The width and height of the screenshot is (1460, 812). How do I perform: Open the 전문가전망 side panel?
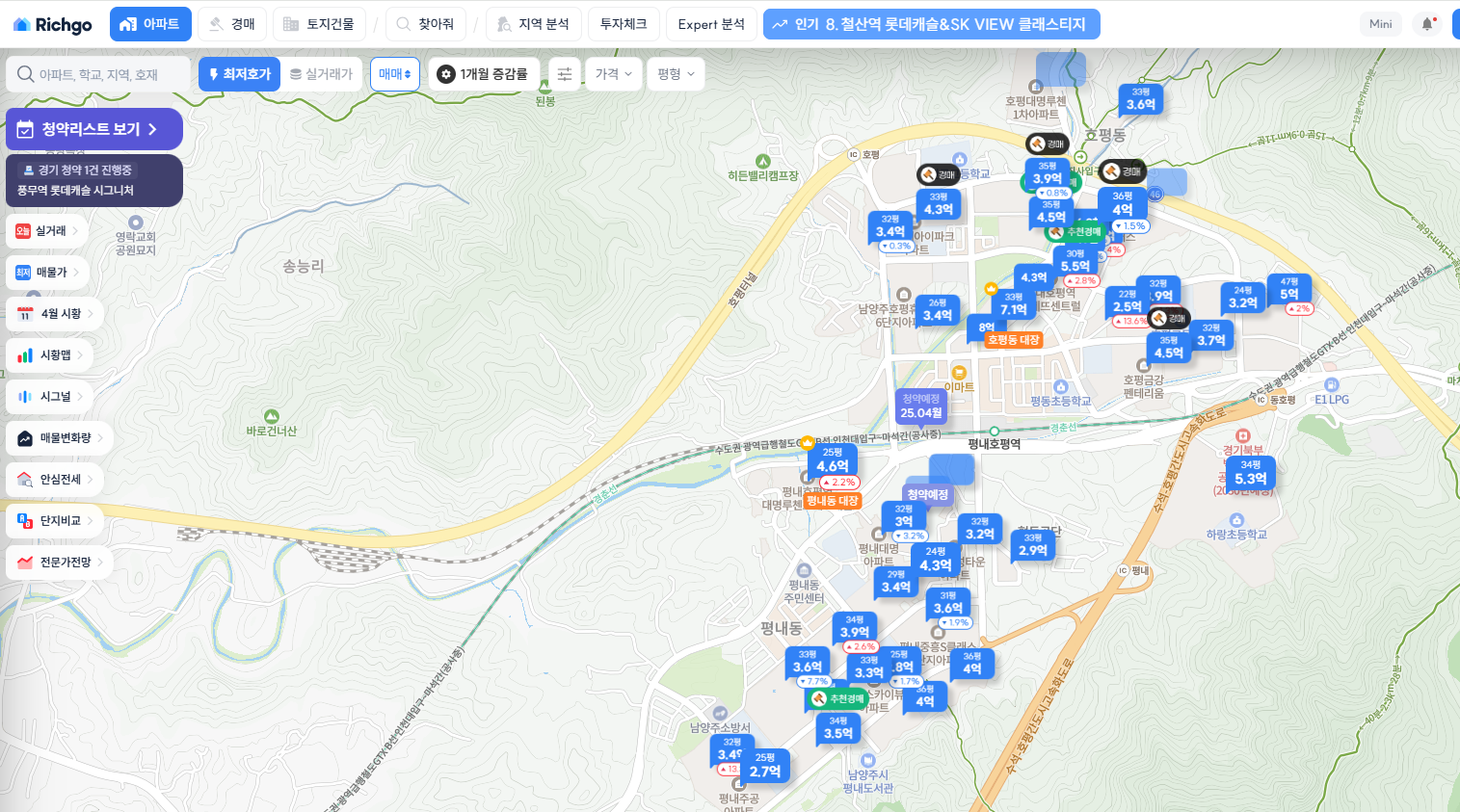tap(60, 563)
